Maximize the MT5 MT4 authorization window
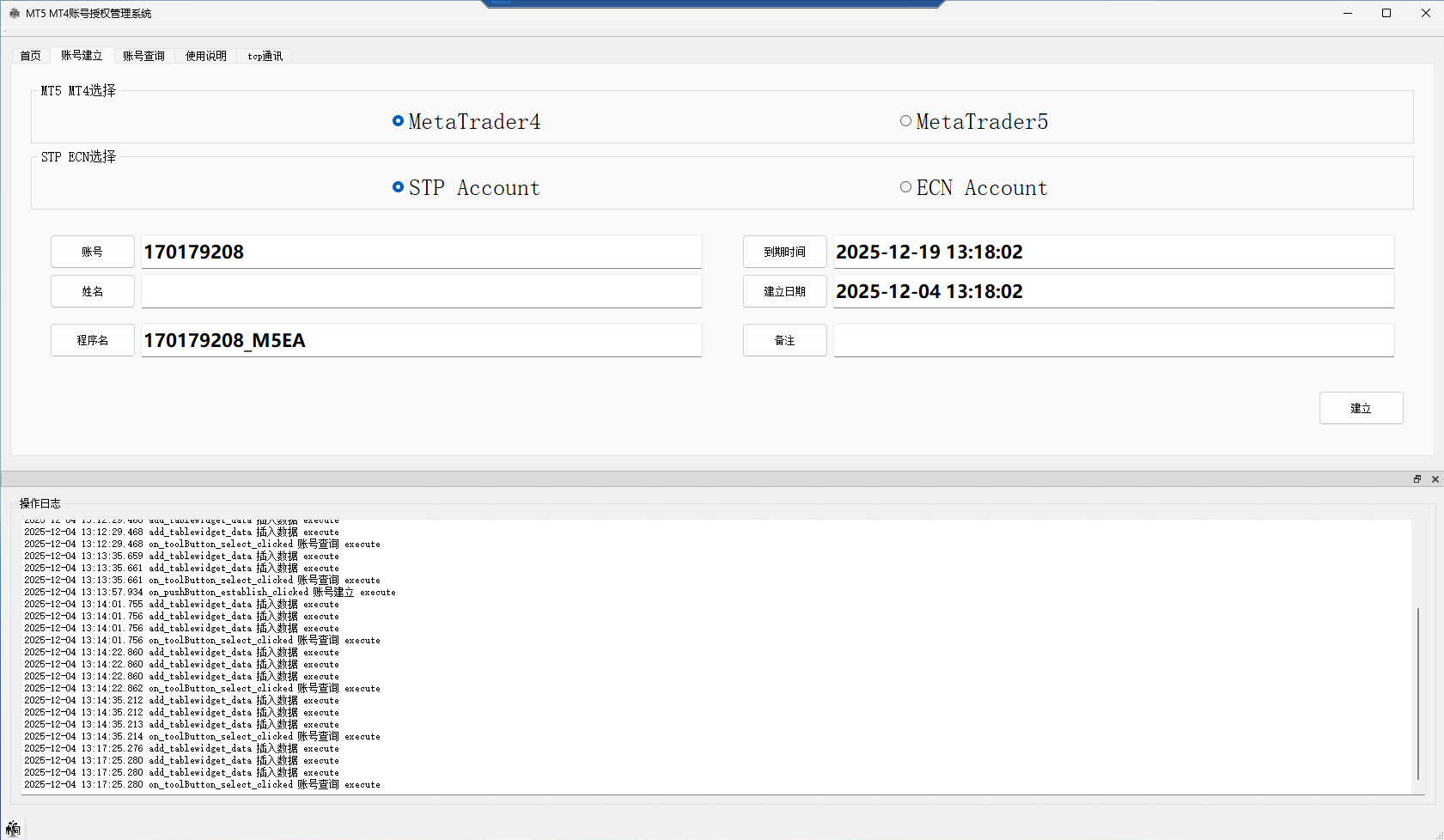The width and height of the screenshot is (1444, 840). point(1386,13)
